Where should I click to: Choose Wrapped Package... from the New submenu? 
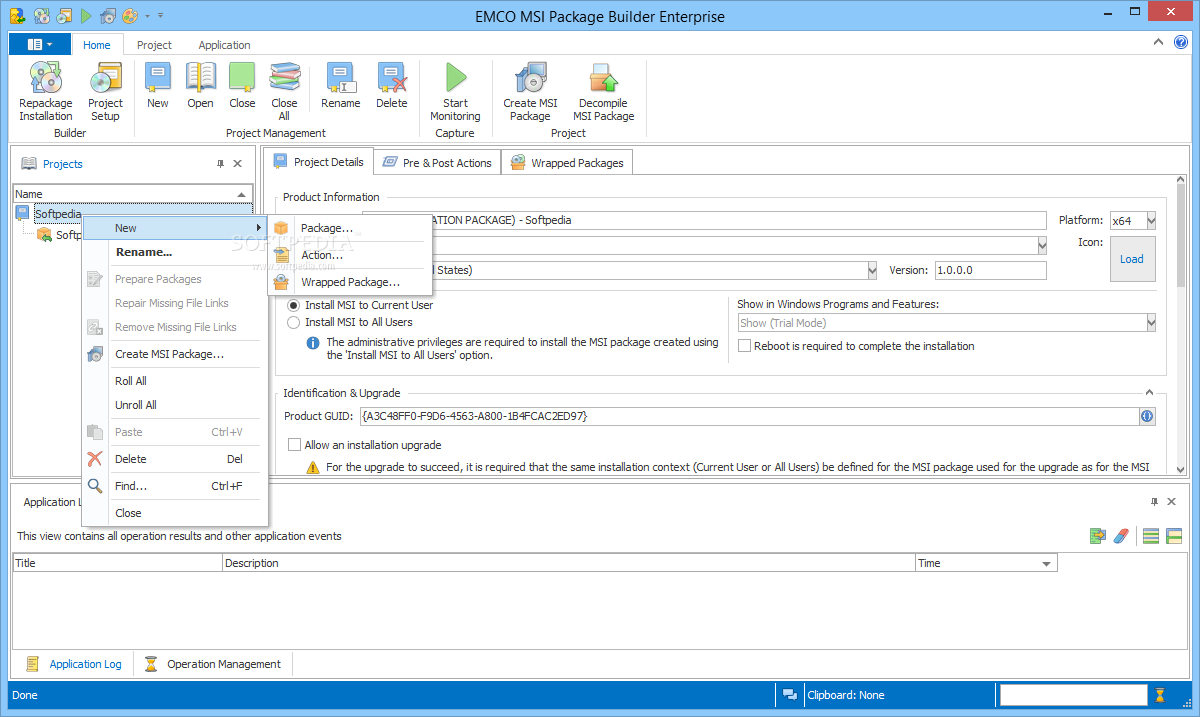350,282
